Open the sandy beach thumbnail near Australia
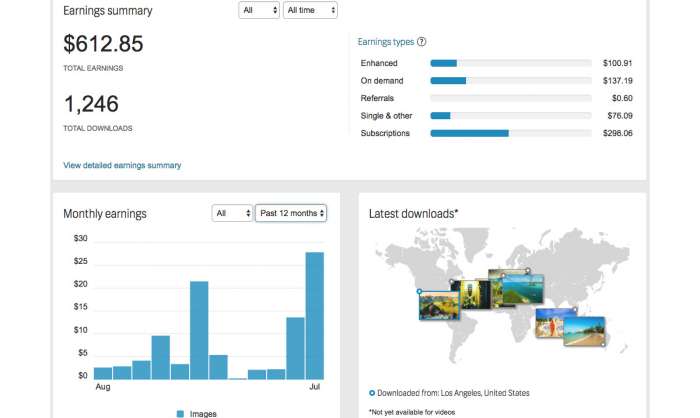The image size is (700, 418). (x=584, y=331)
